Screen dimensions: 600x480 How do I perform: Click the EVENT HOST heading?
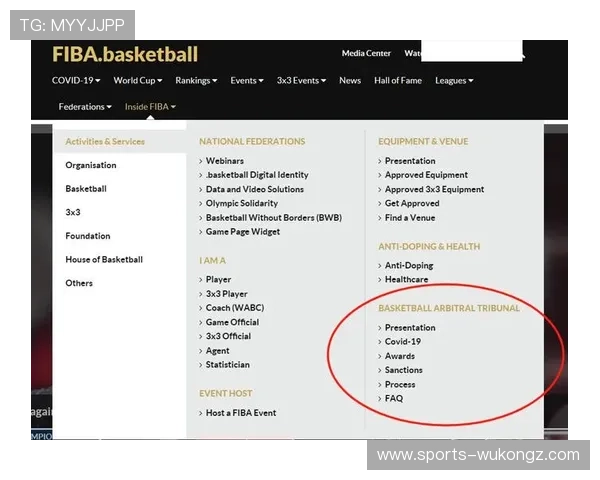225,393
